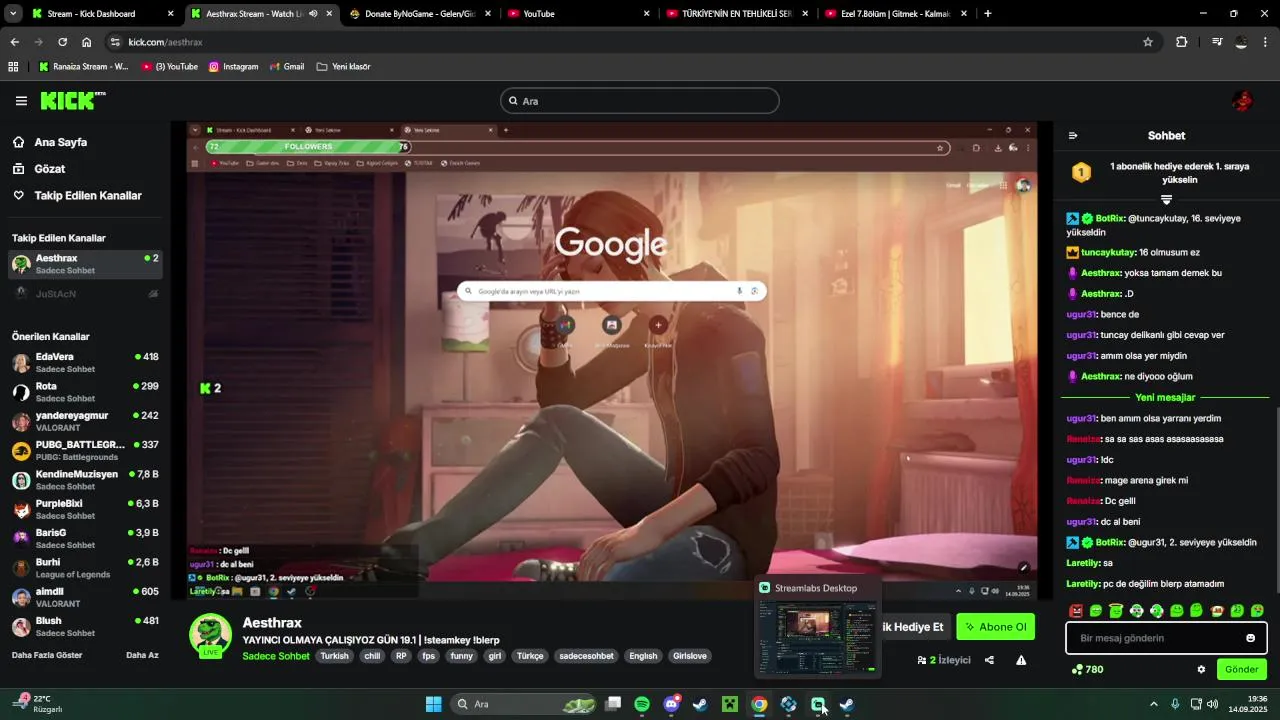Open the EdaVera recommended channel
Screen dimensions: 1280x720
pyautogui.click(x=85, y=362)
